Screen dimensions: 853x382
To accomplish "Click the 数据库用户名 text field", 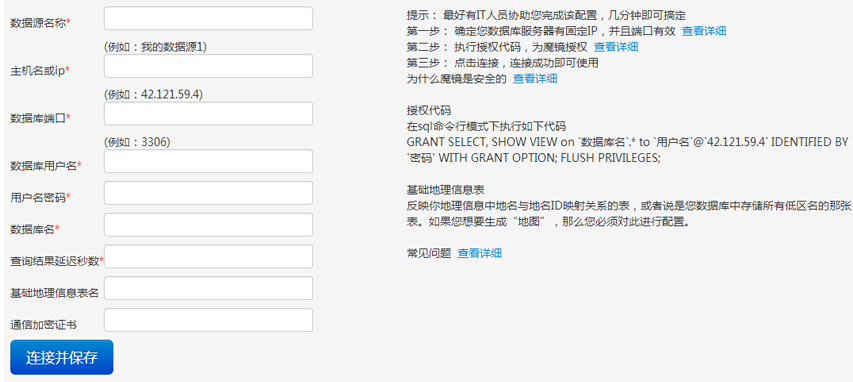I will (208, 161).
